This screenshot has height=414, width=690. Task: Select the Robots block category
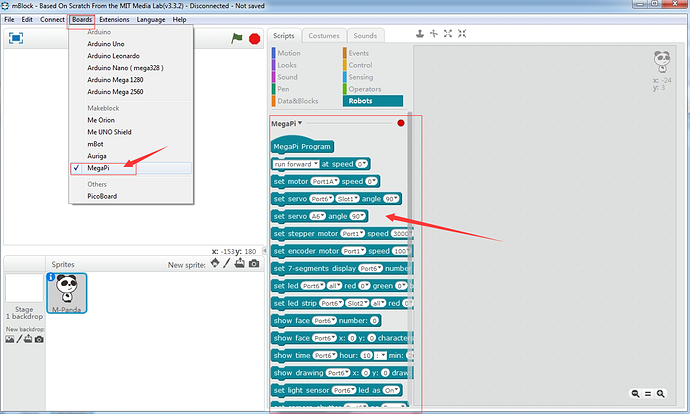tap(373, 101)
